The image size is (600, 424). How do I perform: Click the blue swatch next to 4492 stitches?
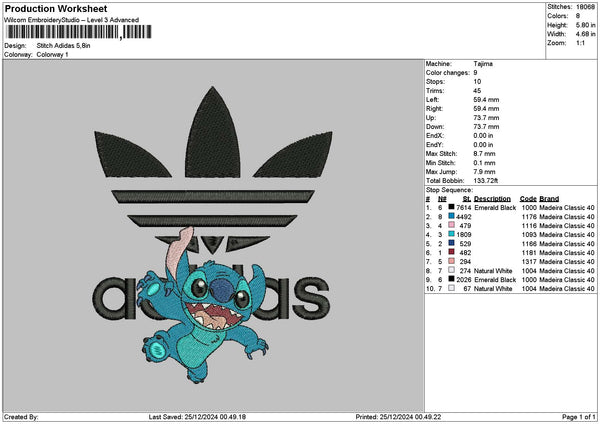452,216
